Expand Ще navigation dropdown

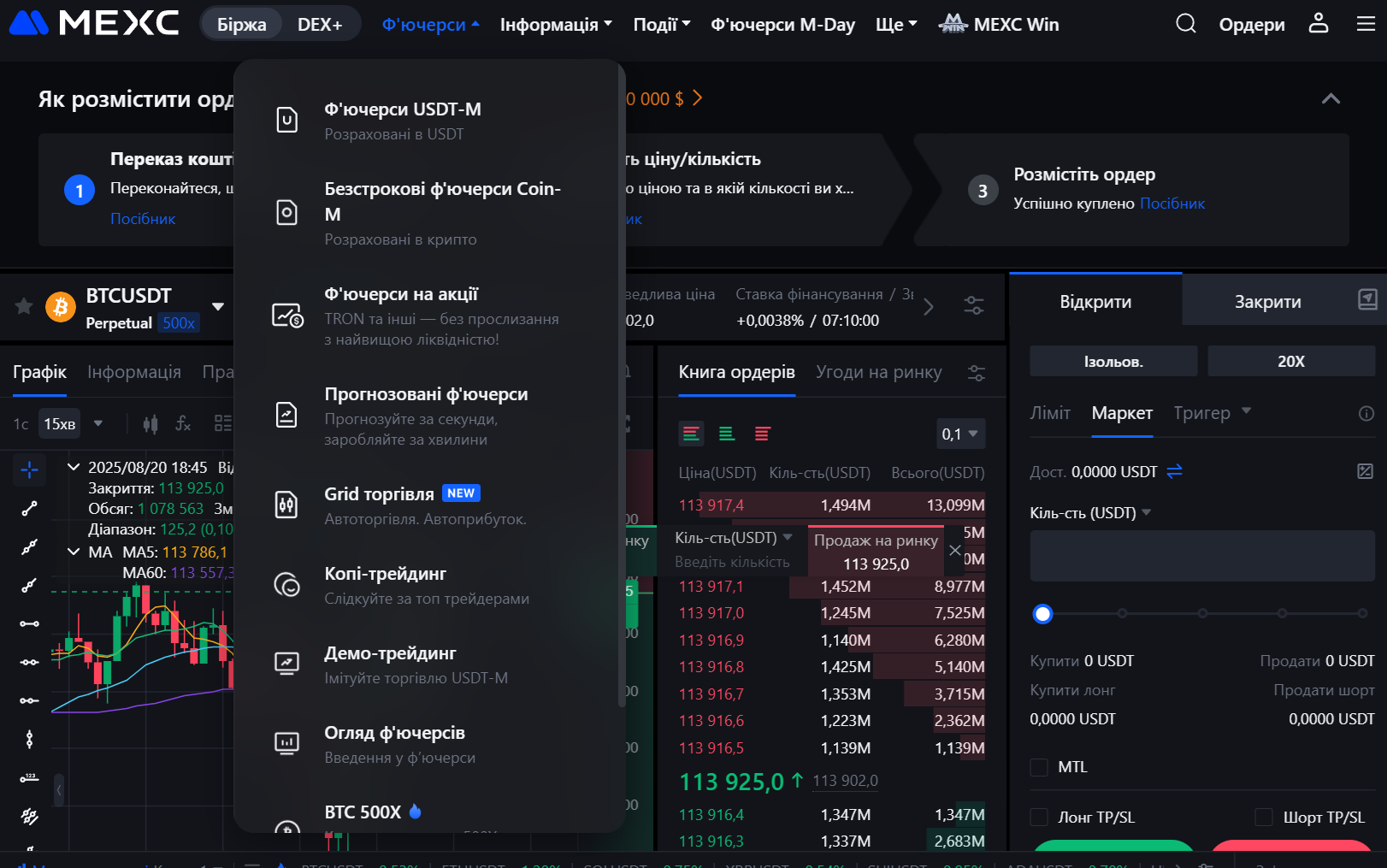tap(896, 25)
